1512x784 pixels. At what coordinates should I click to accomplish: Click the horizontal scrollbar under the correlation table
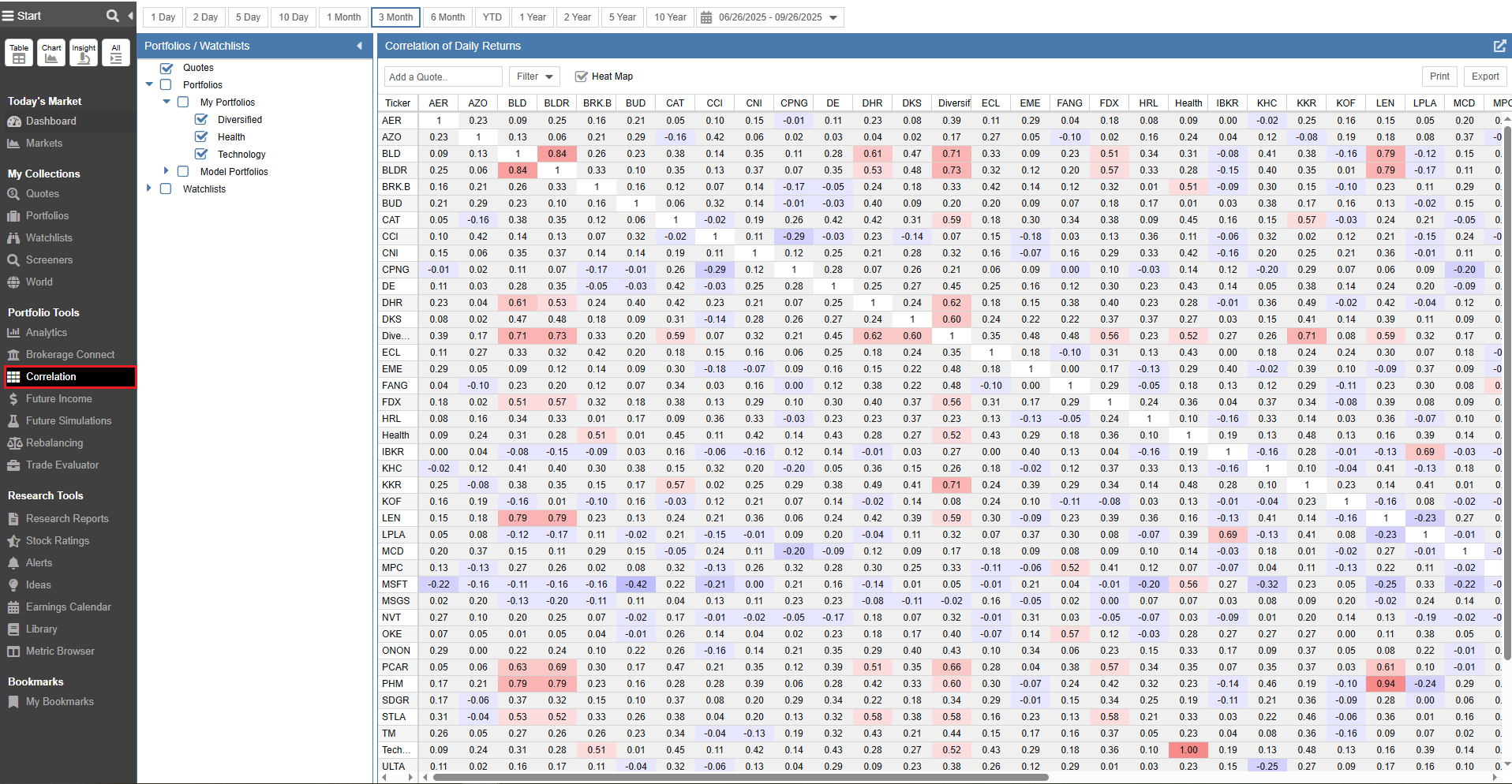click(740, 777)
